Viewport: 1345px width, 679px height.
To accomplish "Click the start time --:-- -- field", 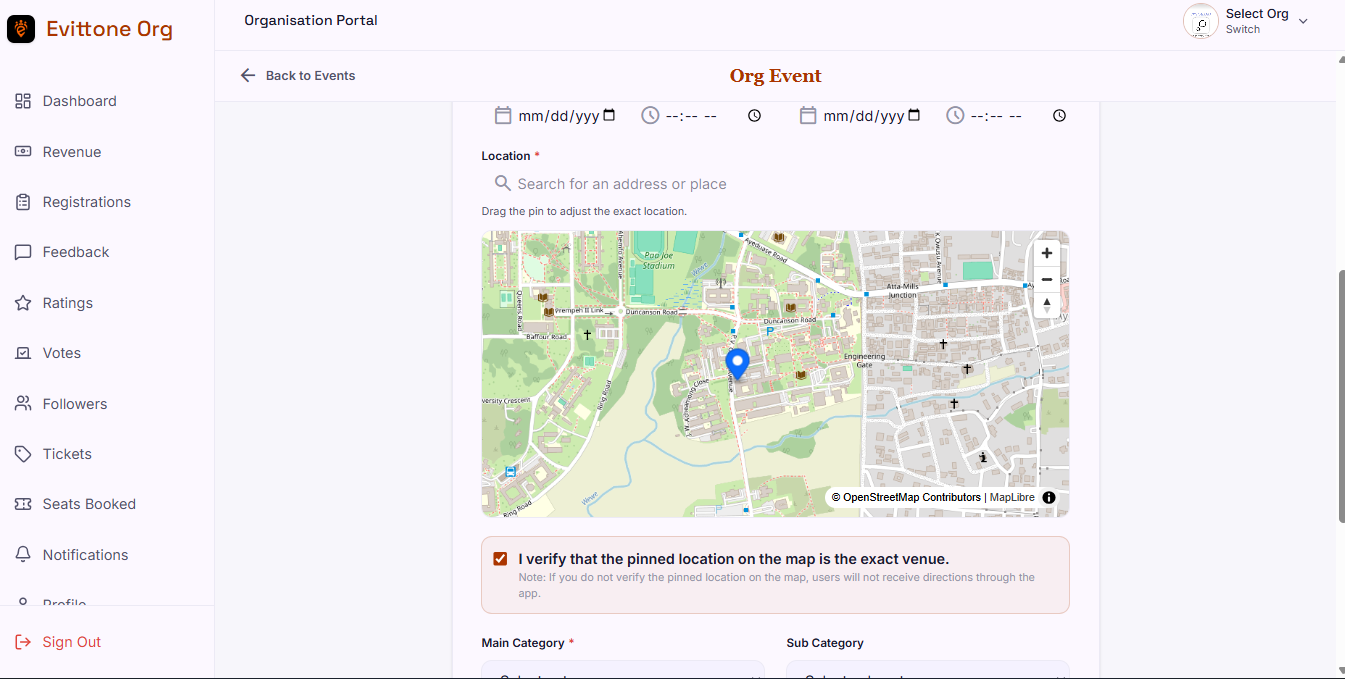I will click(x=691, y=116).
